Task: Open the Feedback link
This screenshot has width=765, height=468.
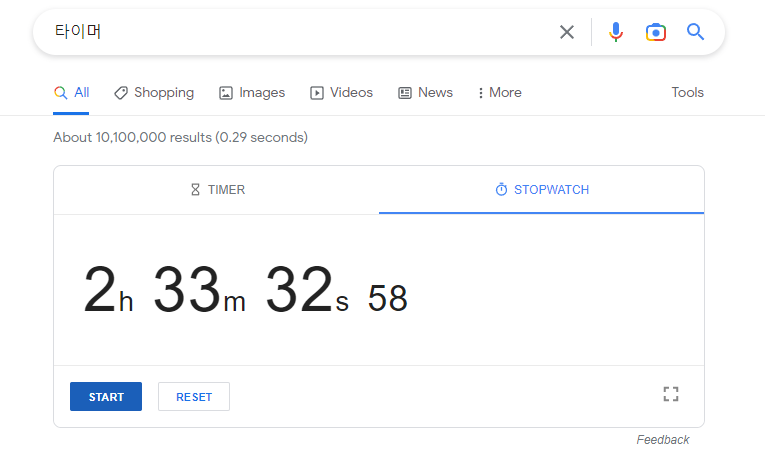Action: [663, 440]
